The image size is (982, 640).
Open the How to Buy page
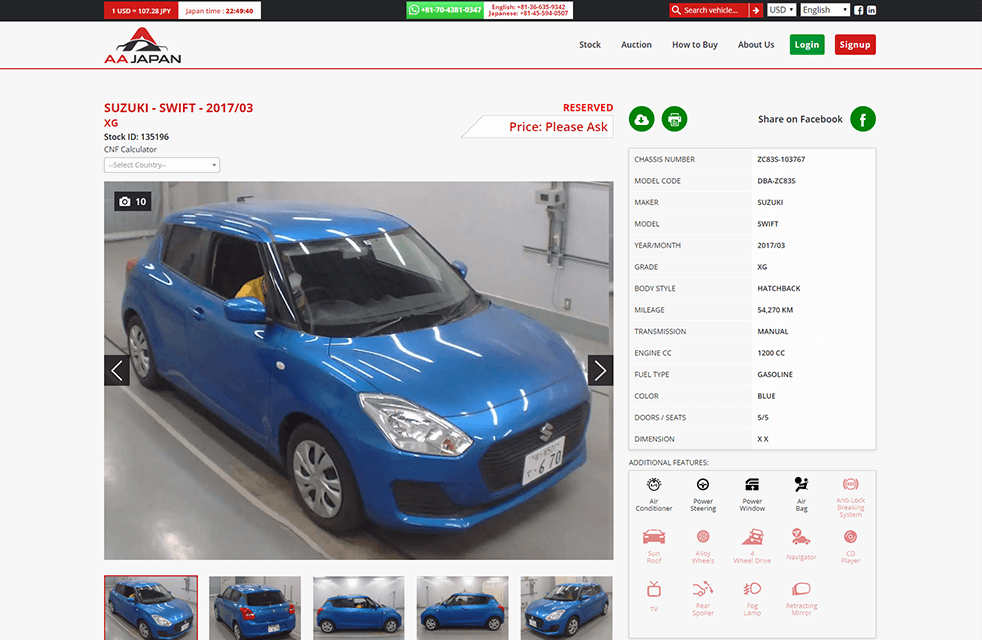pos(694,45)
